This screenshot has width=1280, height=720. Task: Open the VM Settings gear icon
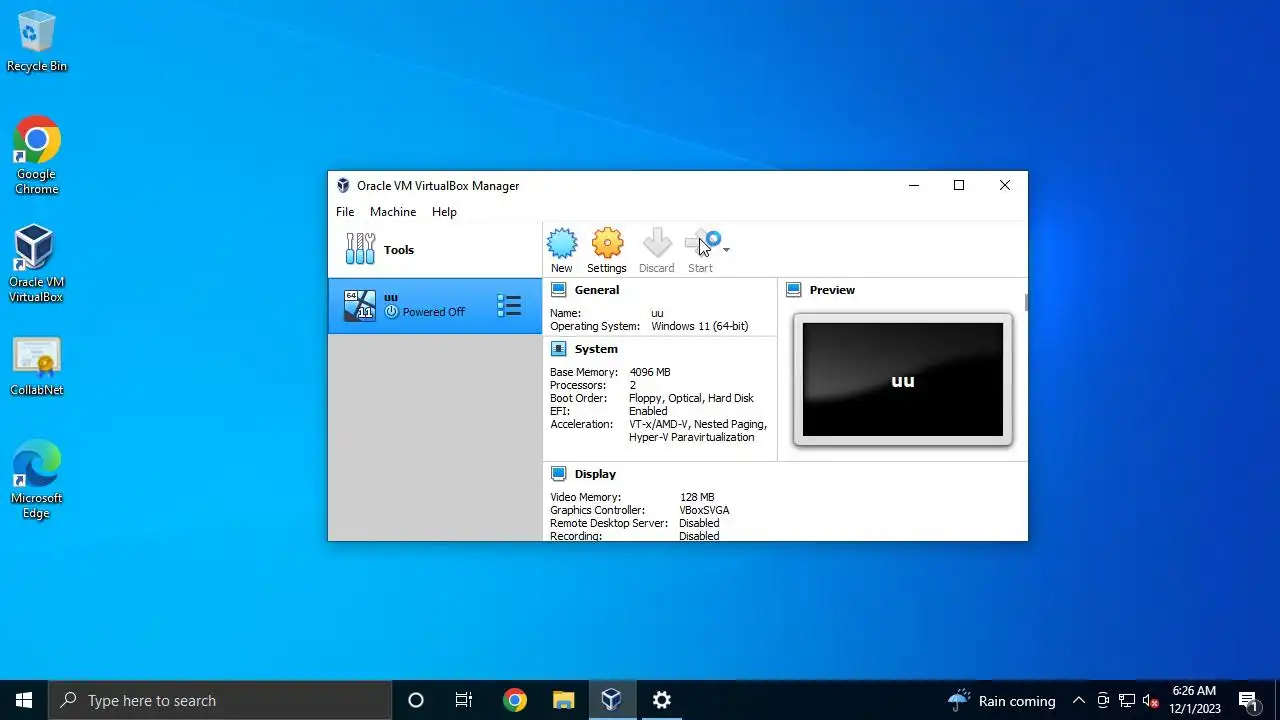point(607,243)
